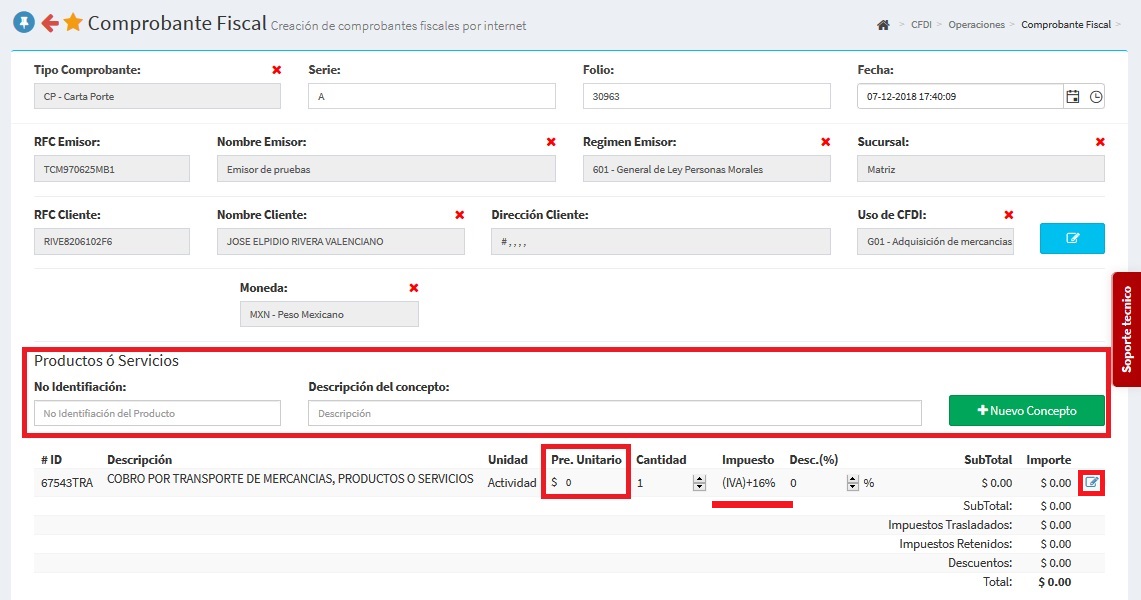Open the Uso de CFDI dropdown
This screenshot has height=600, width=1141.
[x=935, y=242]
